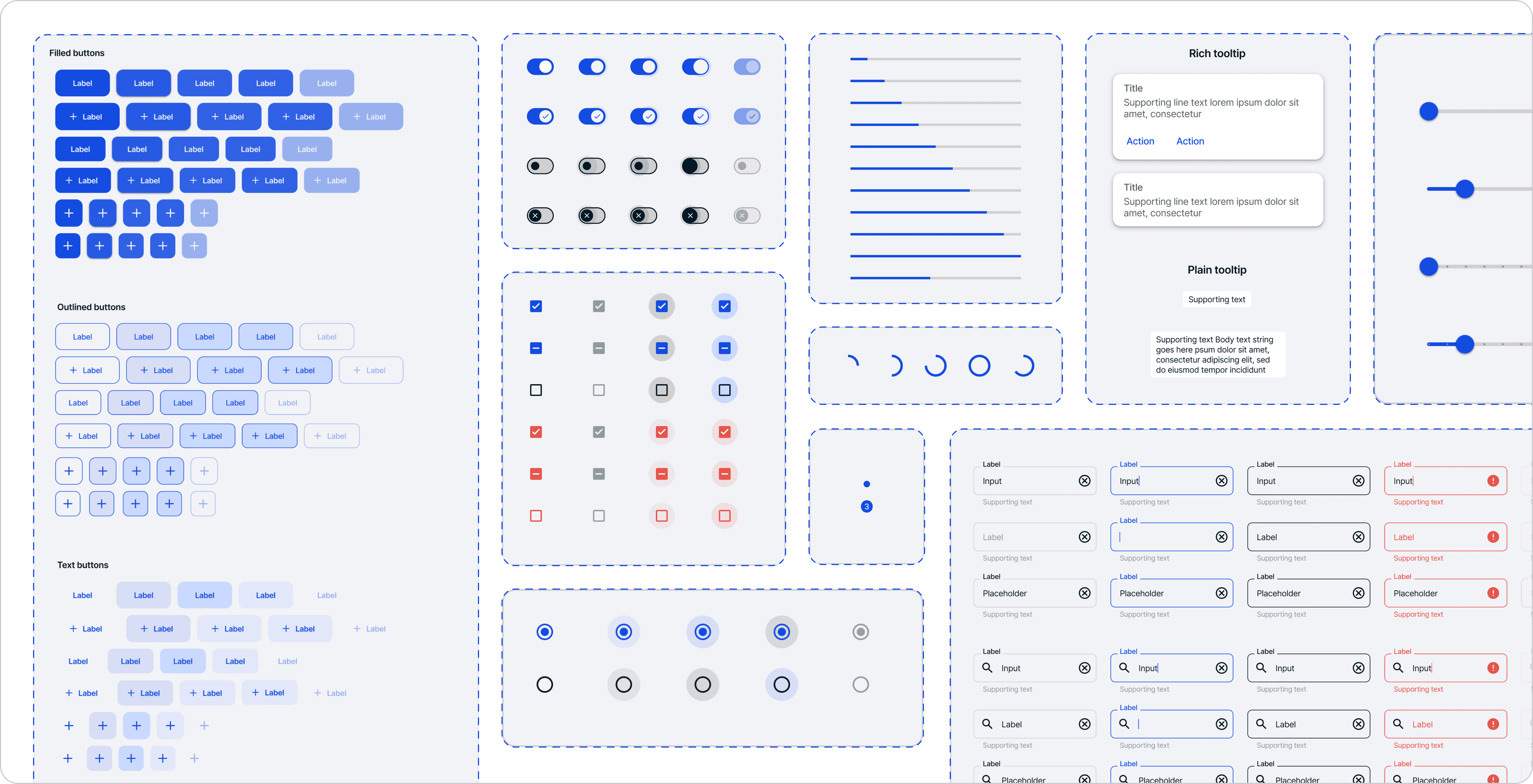Click search icon in blue-focused empty field with cursor

[x=1124, y=724]
